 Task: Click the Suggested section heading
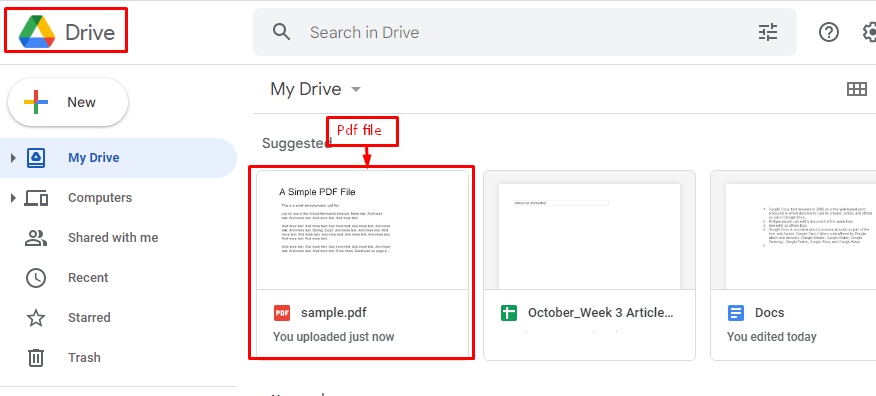(x=297, y=144)
